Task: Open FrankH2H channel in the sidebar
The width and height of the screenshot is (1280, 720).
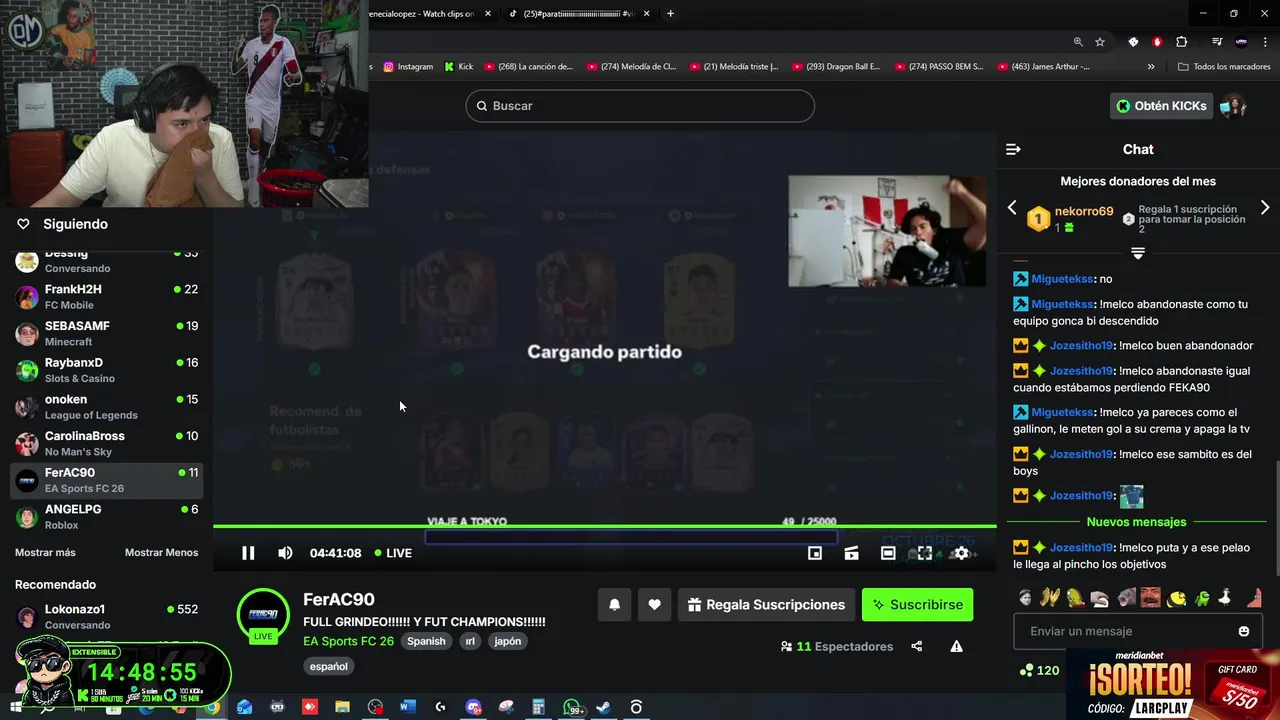Action: (x=107, y=297)
